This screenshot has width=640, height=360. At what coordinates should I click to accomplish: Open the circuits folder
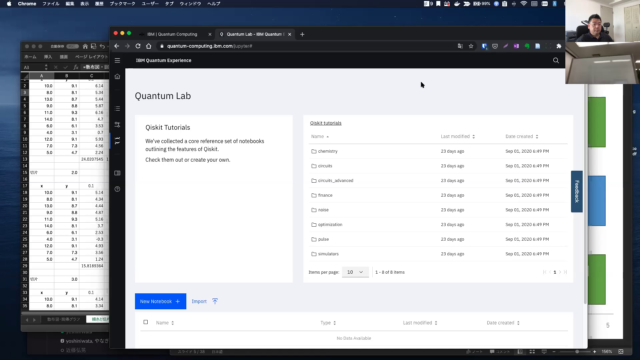[325, 166]
